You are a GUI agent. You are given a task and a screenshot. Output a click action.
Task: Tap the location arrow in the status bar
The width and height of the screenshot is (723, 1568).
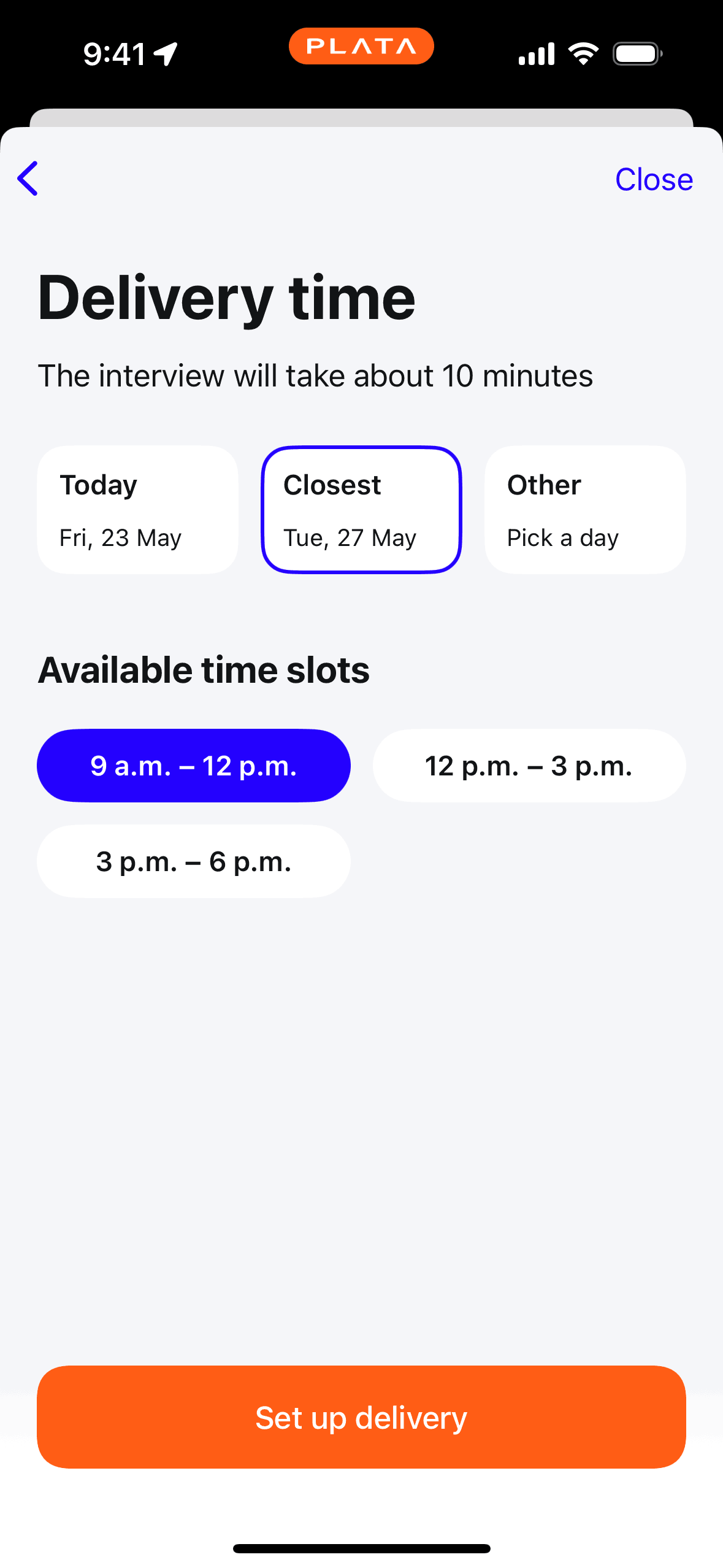tap(166, 52)
